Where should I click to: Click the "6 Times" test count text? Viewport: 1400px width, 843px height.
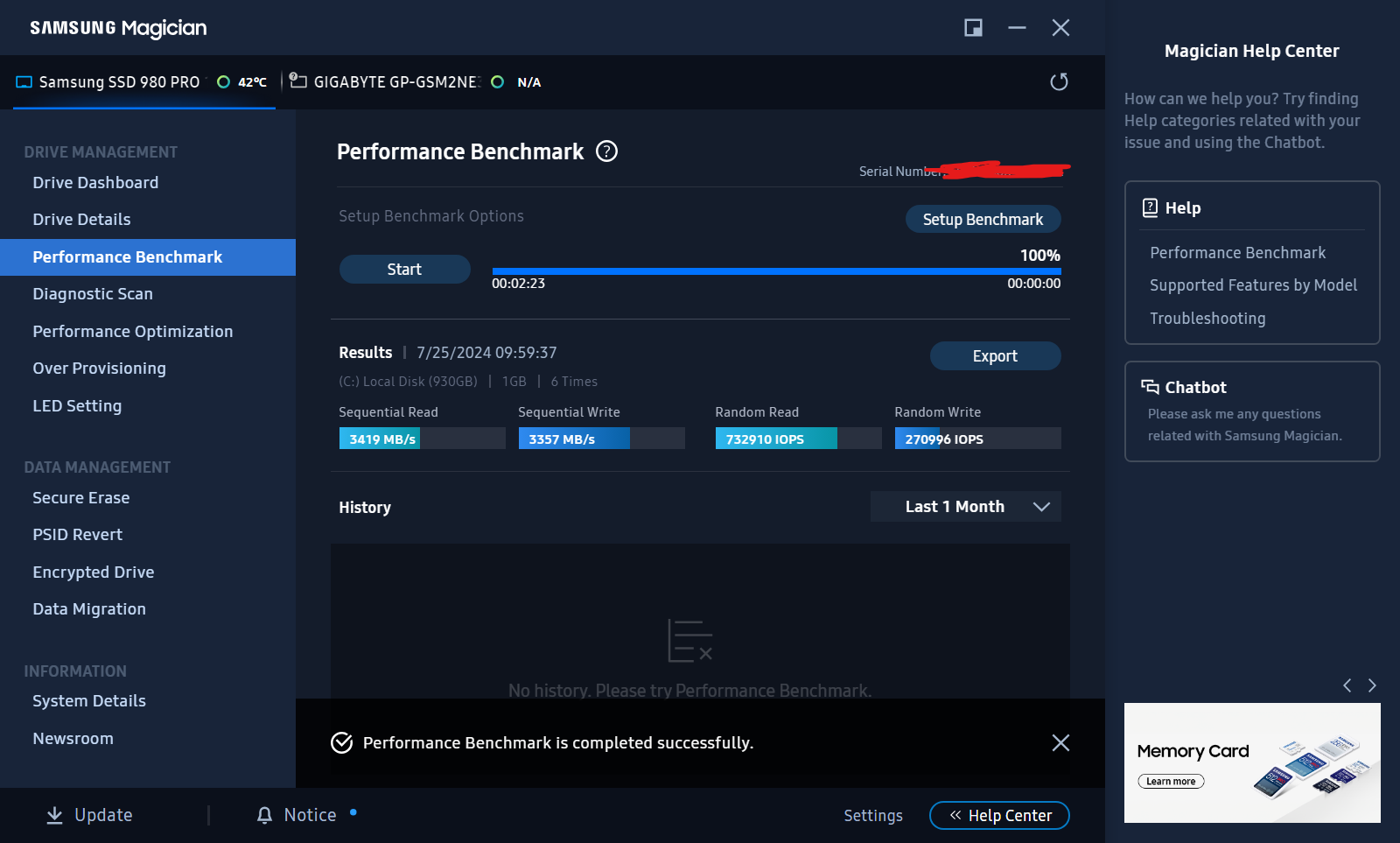click(574, 382)
